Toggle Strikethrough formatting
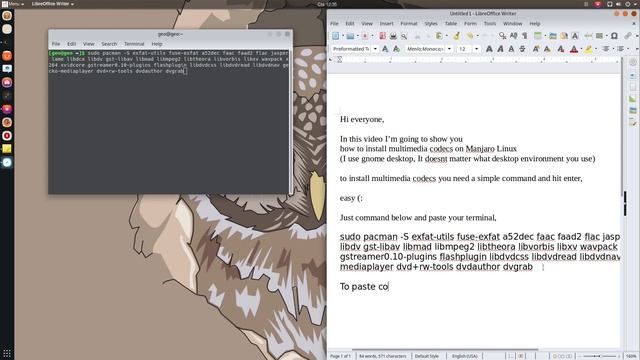This screenshot has height=360, width=640. click(x=522, y=49)
